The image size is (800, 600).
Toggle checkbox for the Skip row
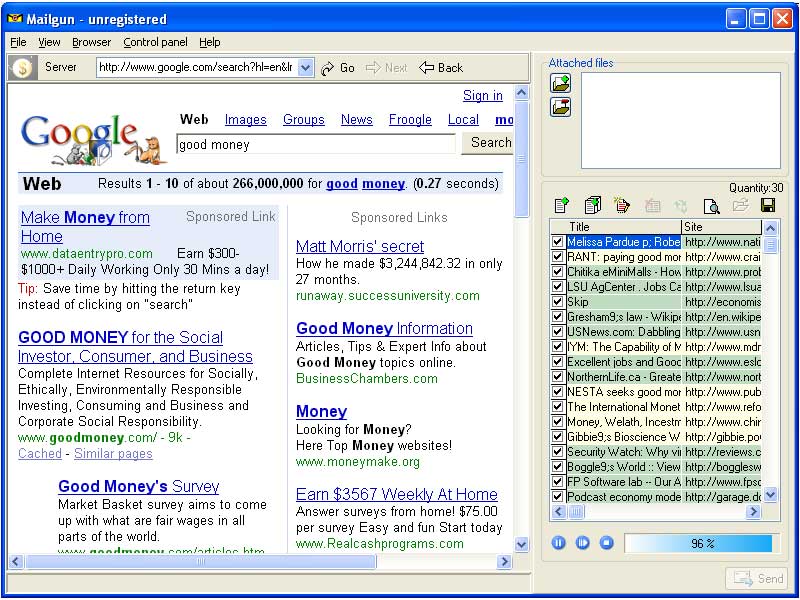(558, 302)
